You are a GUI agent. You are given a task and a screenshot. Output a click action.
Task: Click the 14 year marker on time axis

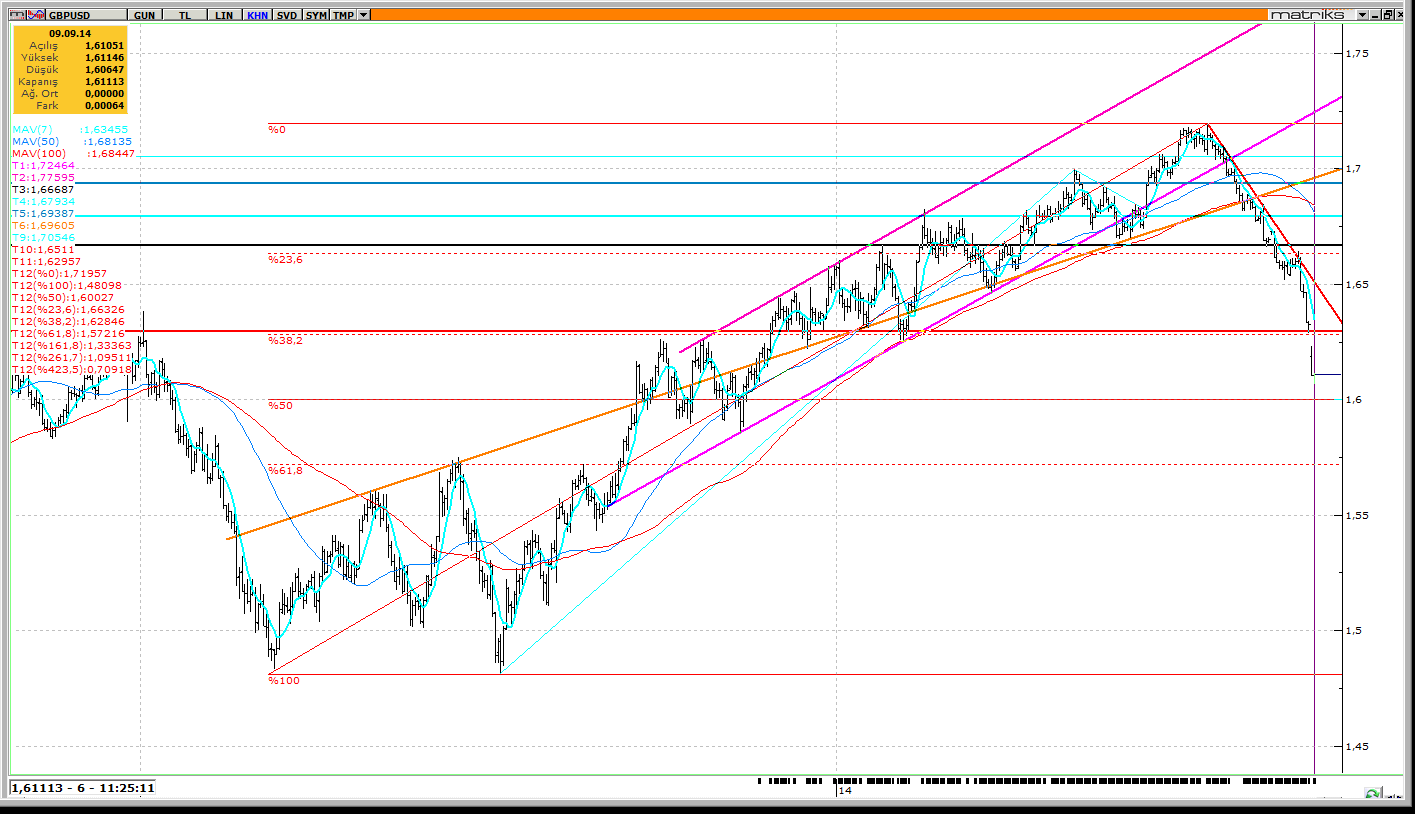[845, 791]
